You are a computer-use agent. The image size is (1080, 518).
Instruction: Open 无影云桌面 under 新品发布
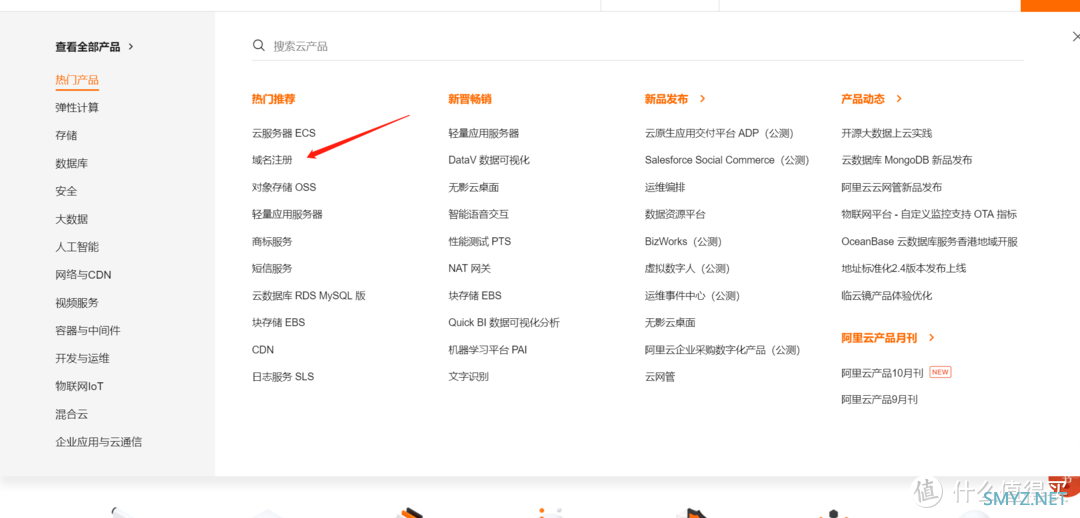(x=670, y=322)
